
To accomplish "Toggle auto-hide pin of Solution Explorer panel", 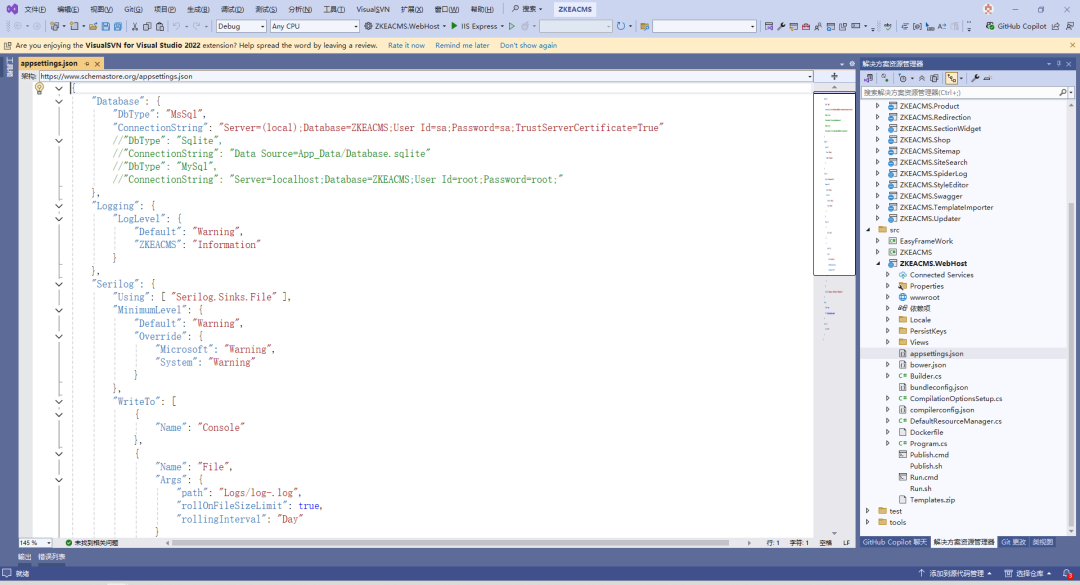I will 1059,63.
